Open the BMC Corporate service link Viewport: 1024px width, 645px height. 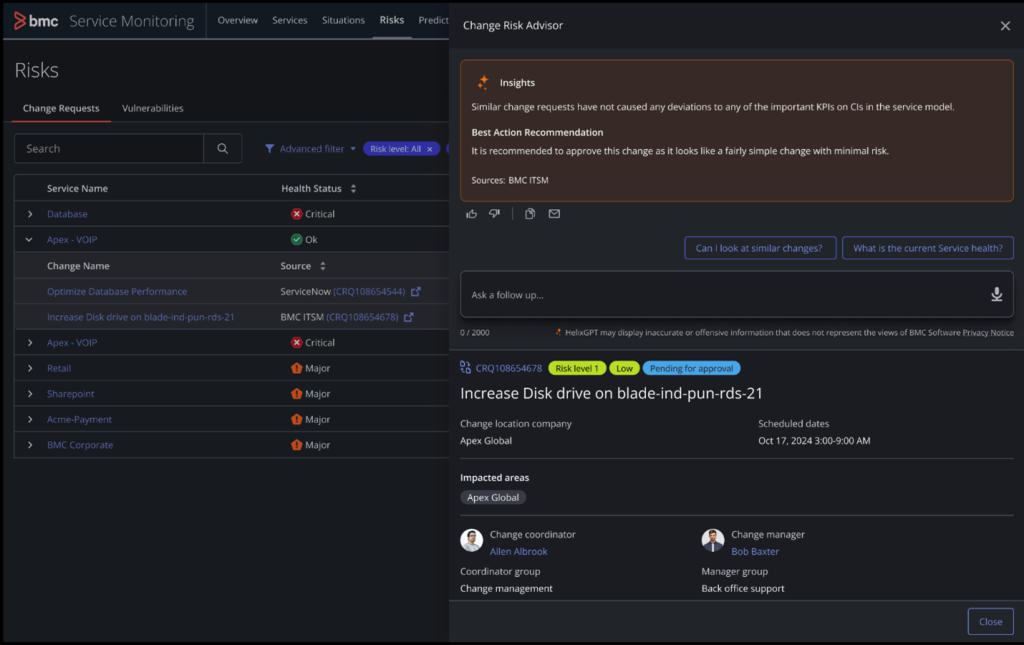[80, 445]
